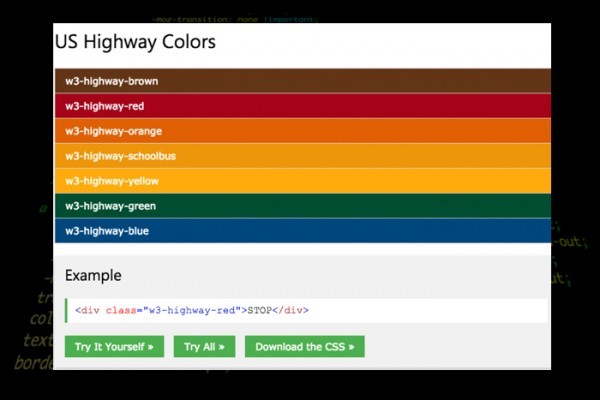Select the w3-highway-green color bar
Viewport: 600px width, 400px height.
[x=303, y=206]
